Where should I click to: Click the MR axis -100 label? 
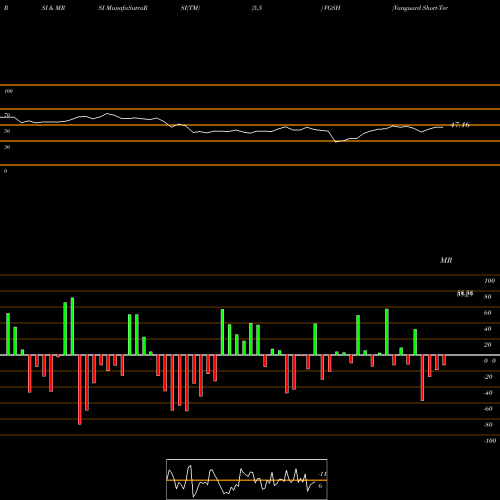point(490,441)
